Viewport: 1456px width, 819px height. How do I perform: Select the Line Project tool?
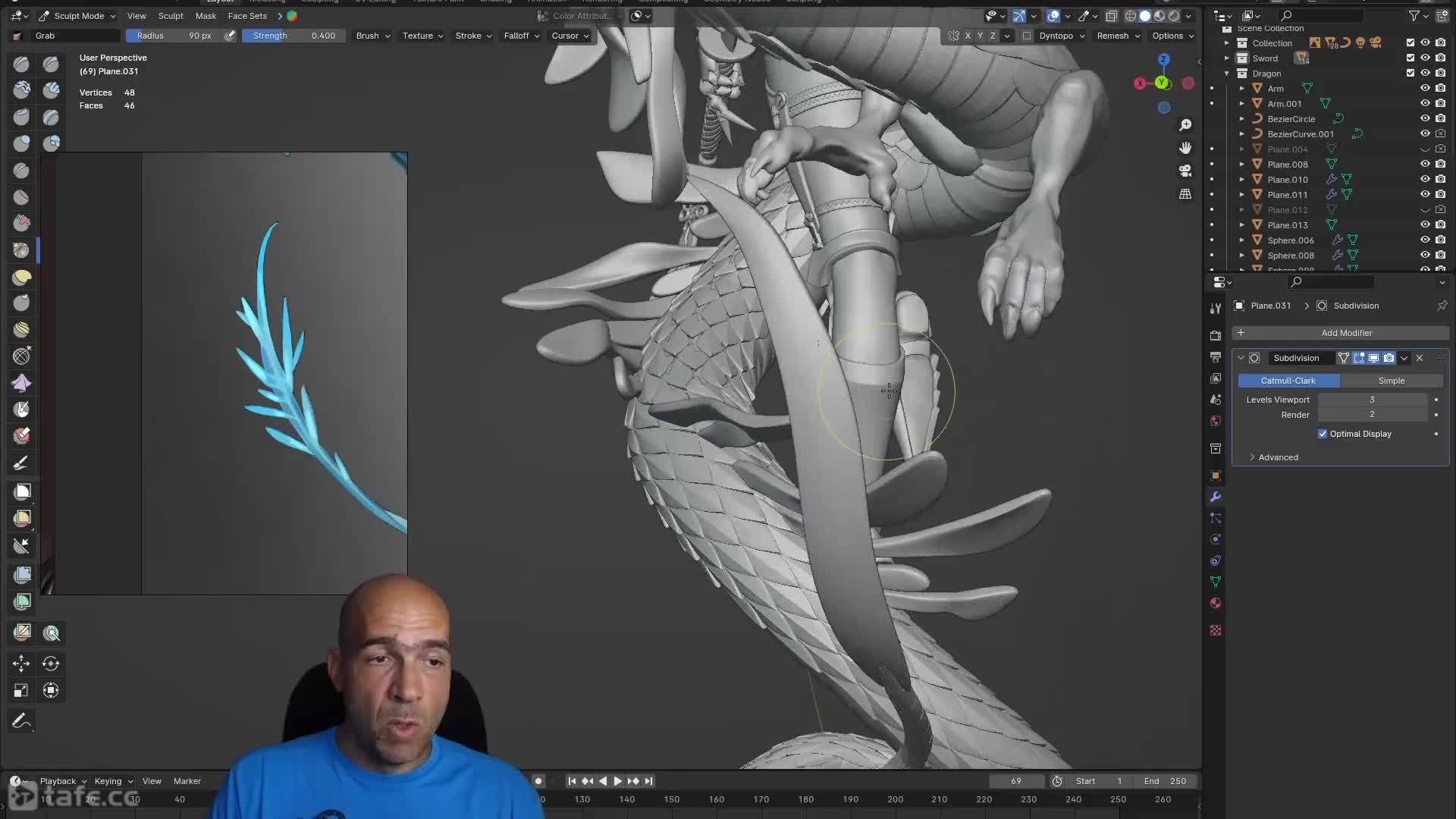pyautogui.click(x=21, y=545)
